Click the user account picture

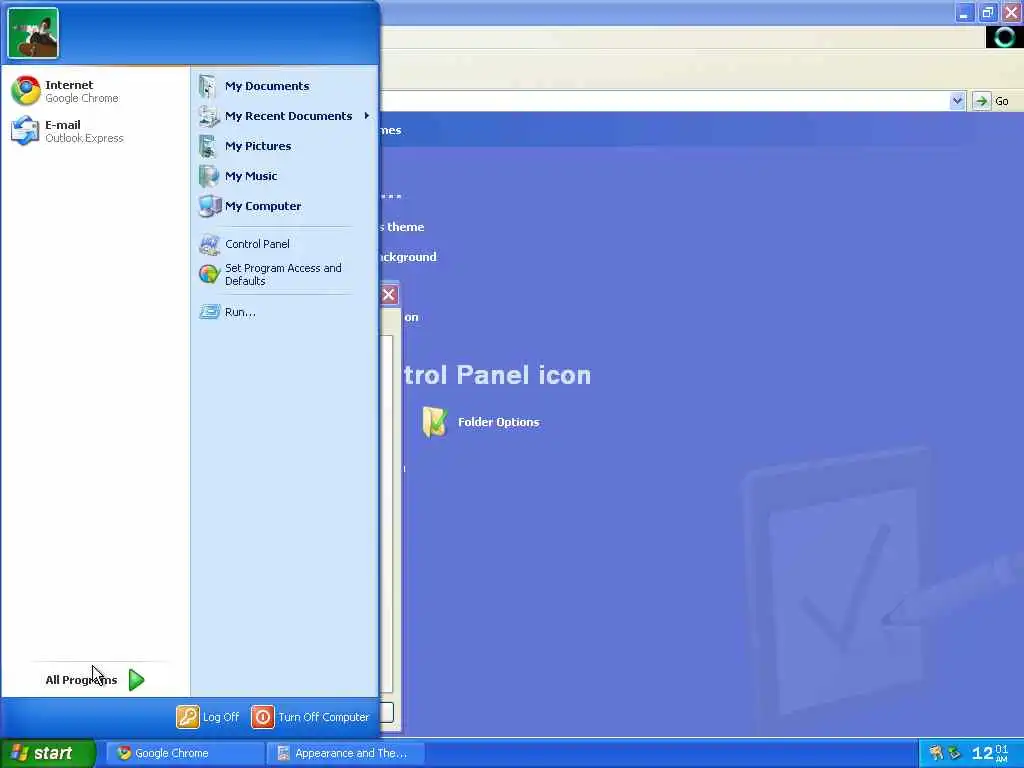(x=33, y=33)
